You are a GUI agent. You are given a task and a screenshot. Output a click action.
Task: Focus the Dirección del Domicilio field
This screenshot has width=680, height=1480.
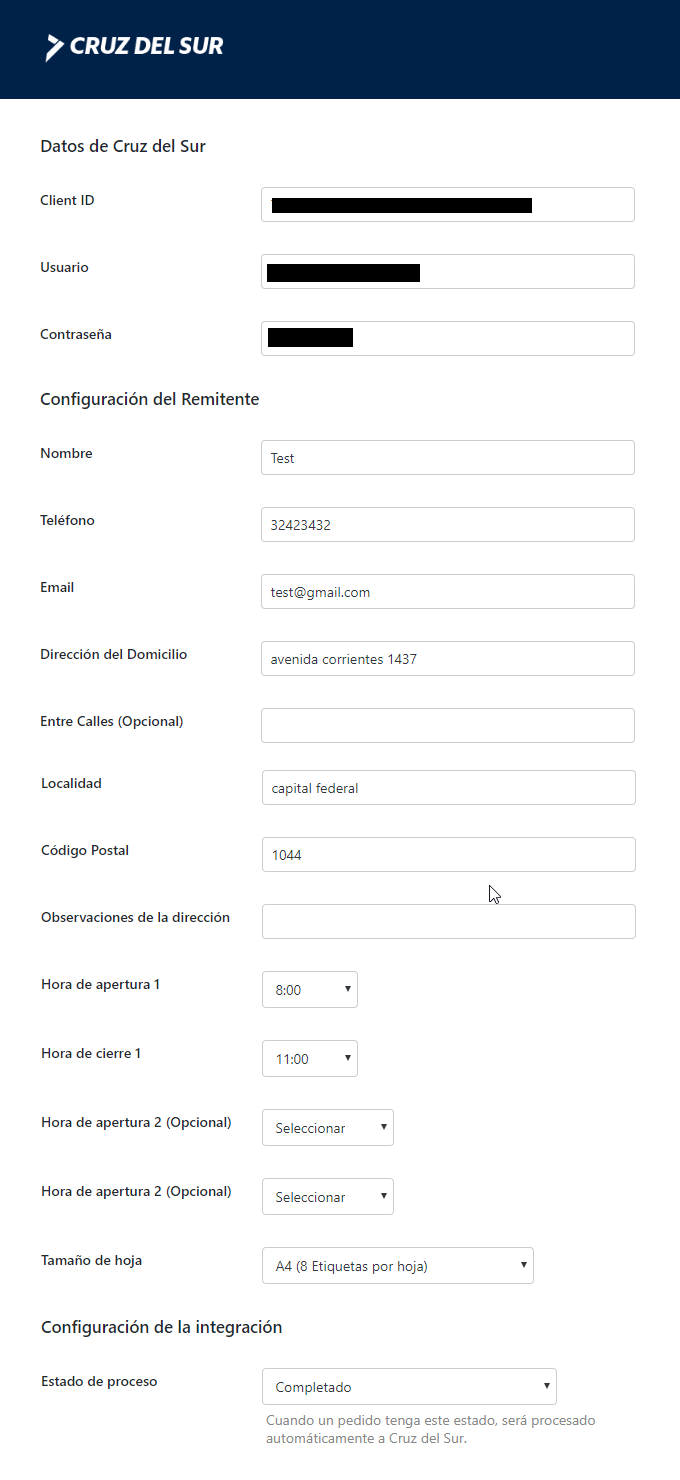coord(447,658)
